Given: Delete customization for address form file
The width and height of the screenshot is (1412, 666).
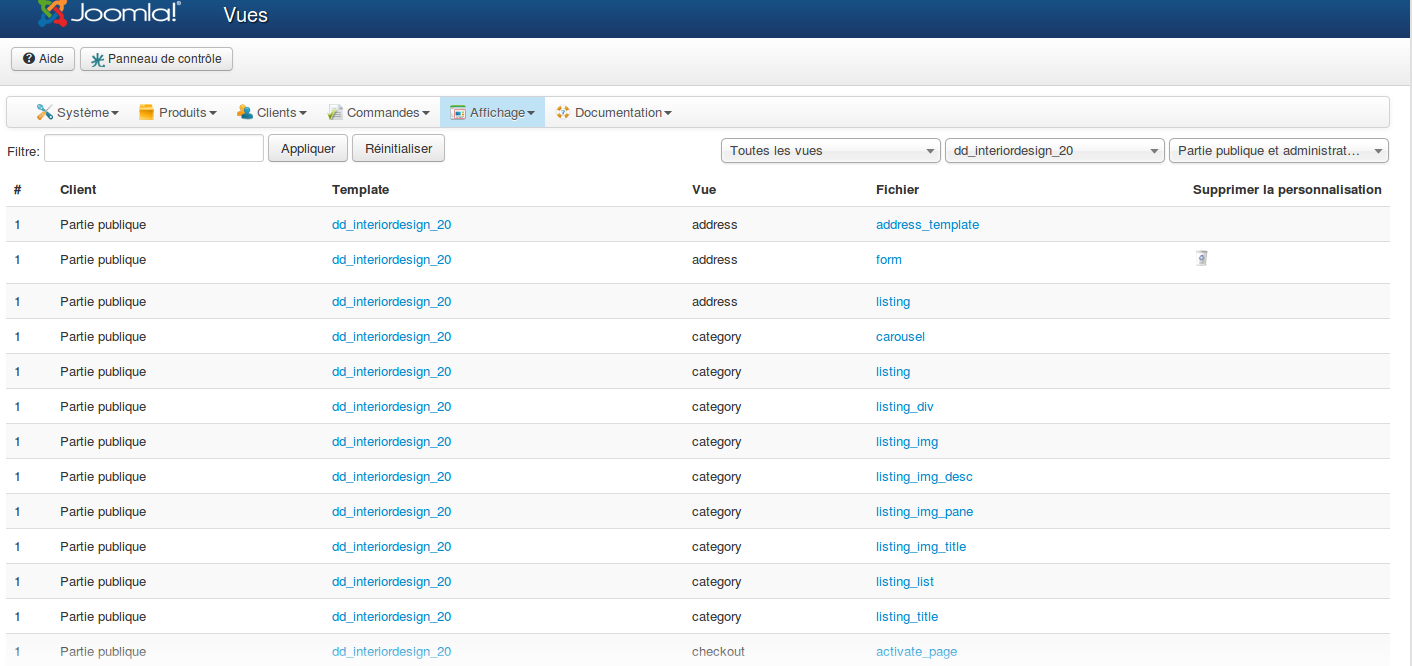Looking at the screenshot, I should click(x=1202, y=258).
